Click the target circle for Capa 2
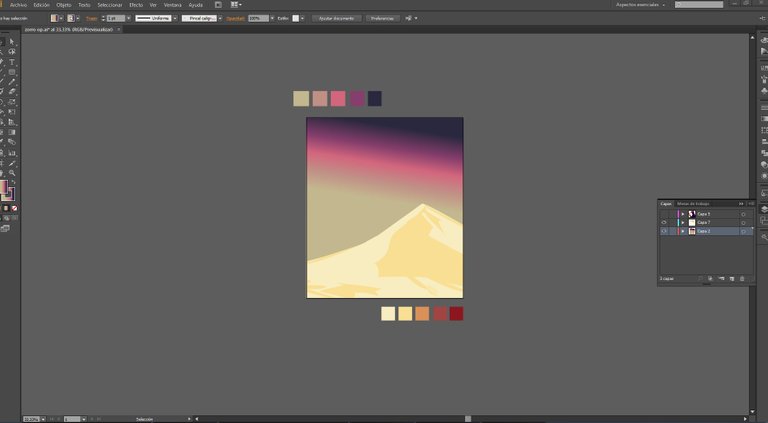This screenshot has width=768, height=423. (743, 231)
